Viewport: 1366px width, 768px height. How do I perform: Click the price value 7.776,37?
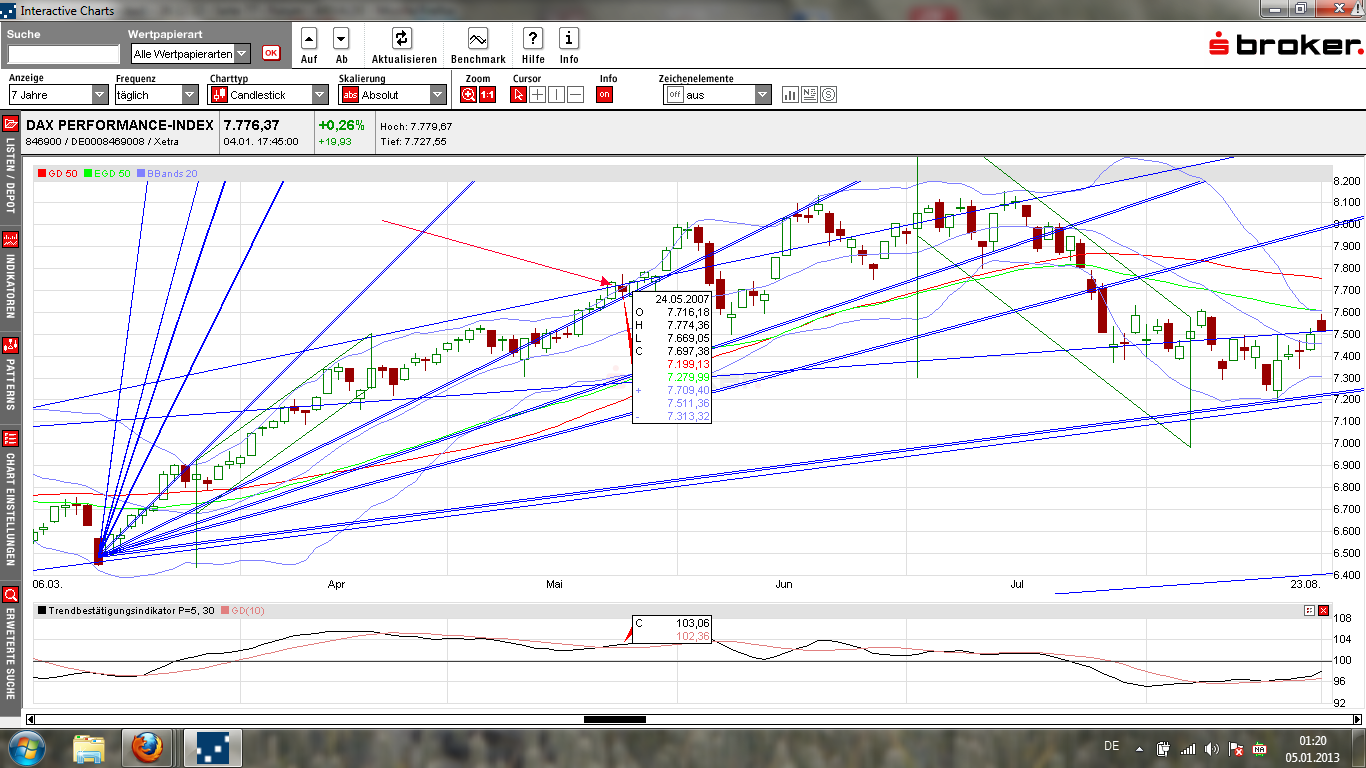(251, 125)
